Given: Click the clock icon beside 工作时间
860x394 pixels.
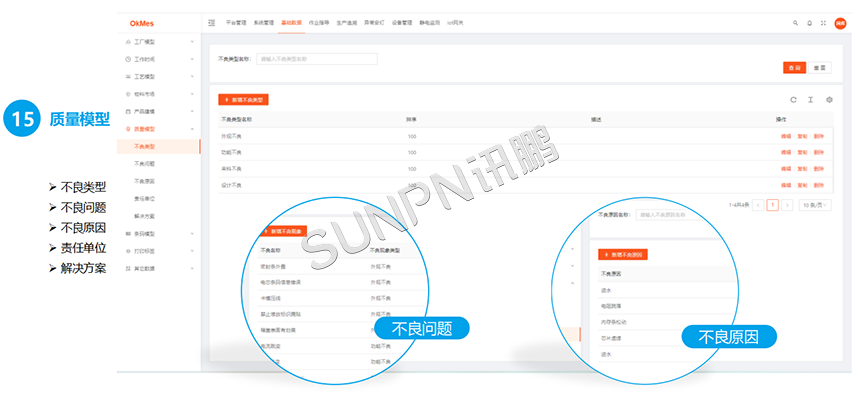Looking at the screenshot, I should coord(128,59).
